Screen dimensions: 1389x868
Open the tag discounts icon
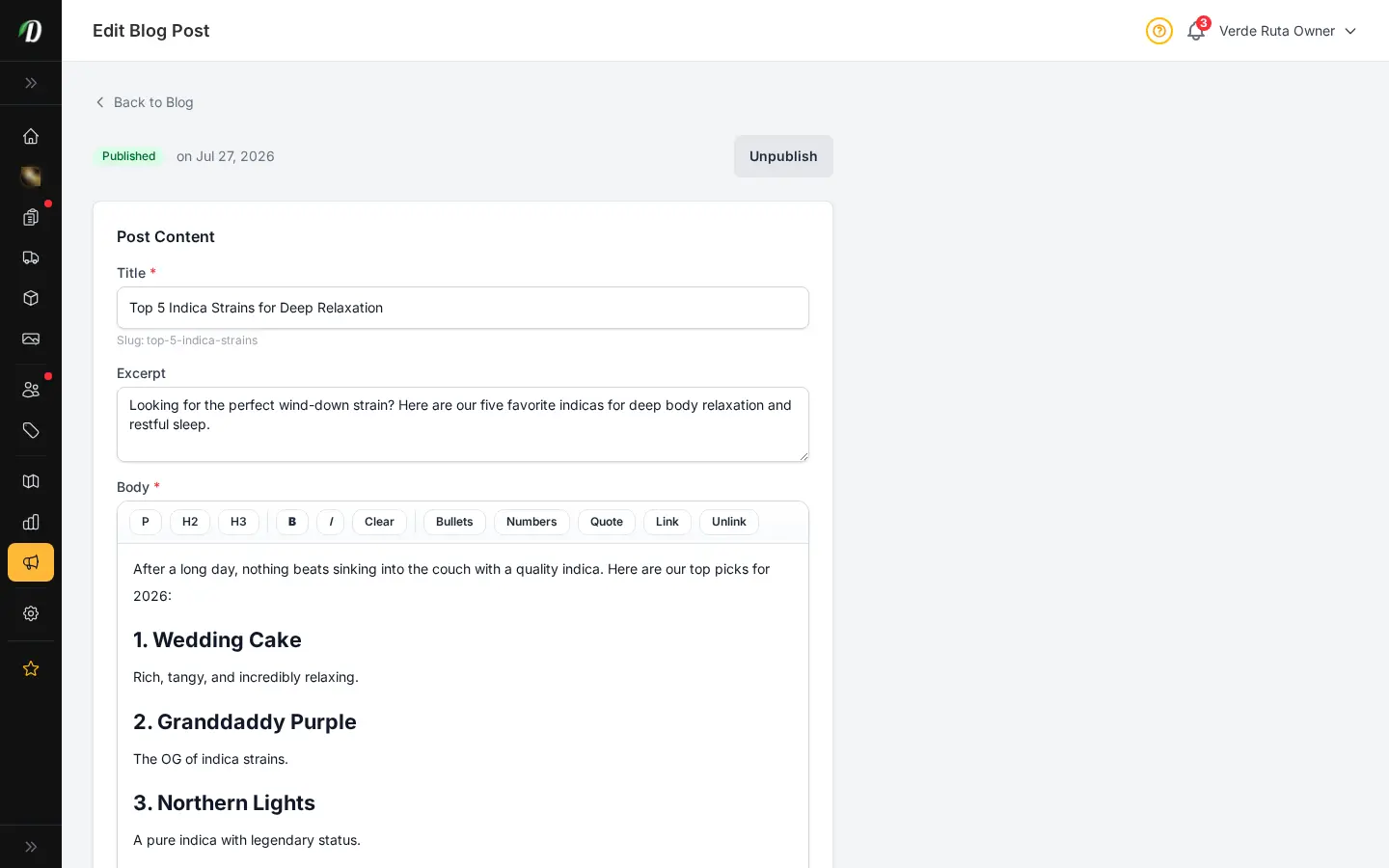coord(31,430)
